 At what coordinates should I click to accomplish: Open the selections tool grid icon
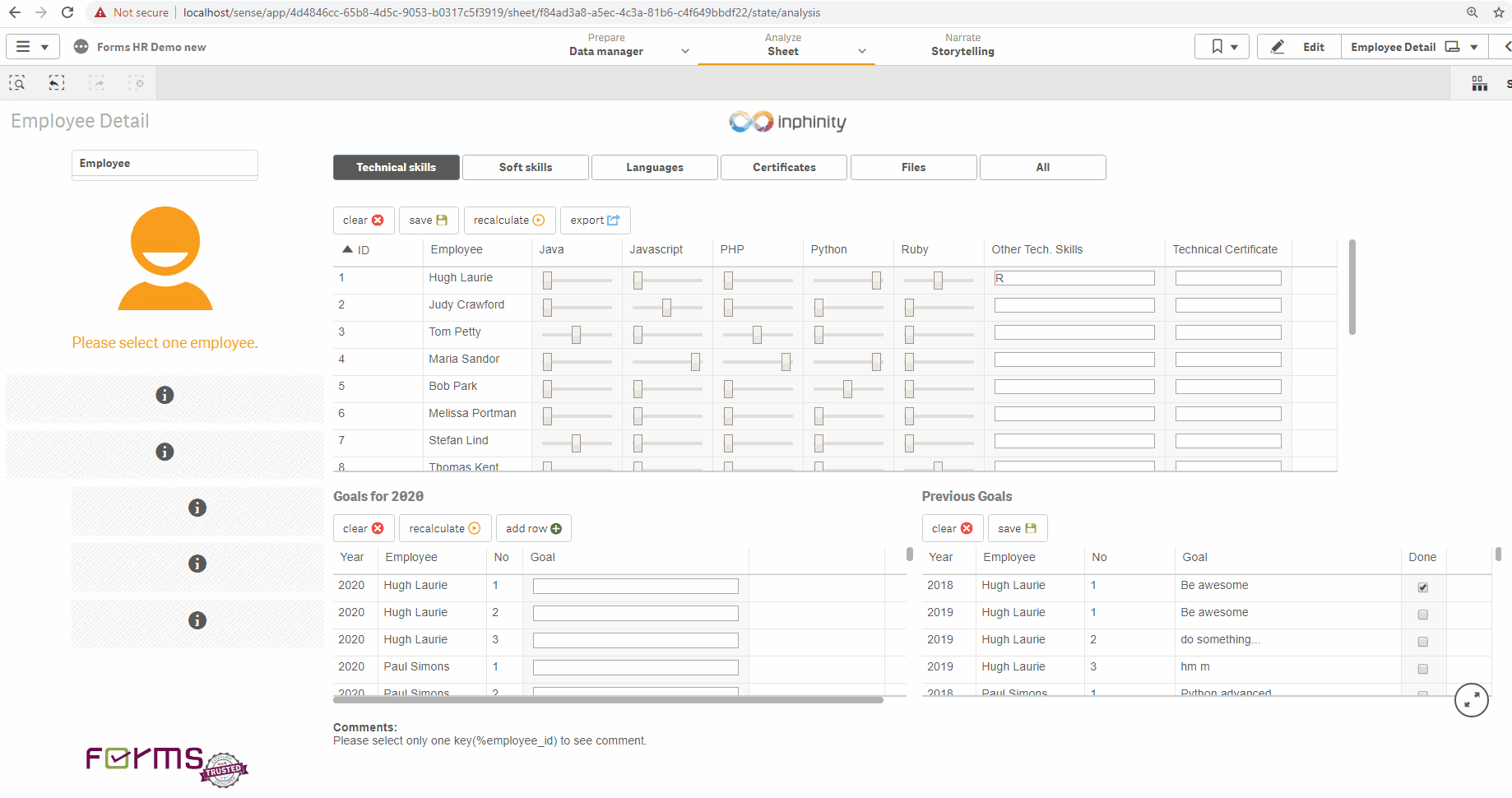pyautogui.click(x=1479, y=83)
